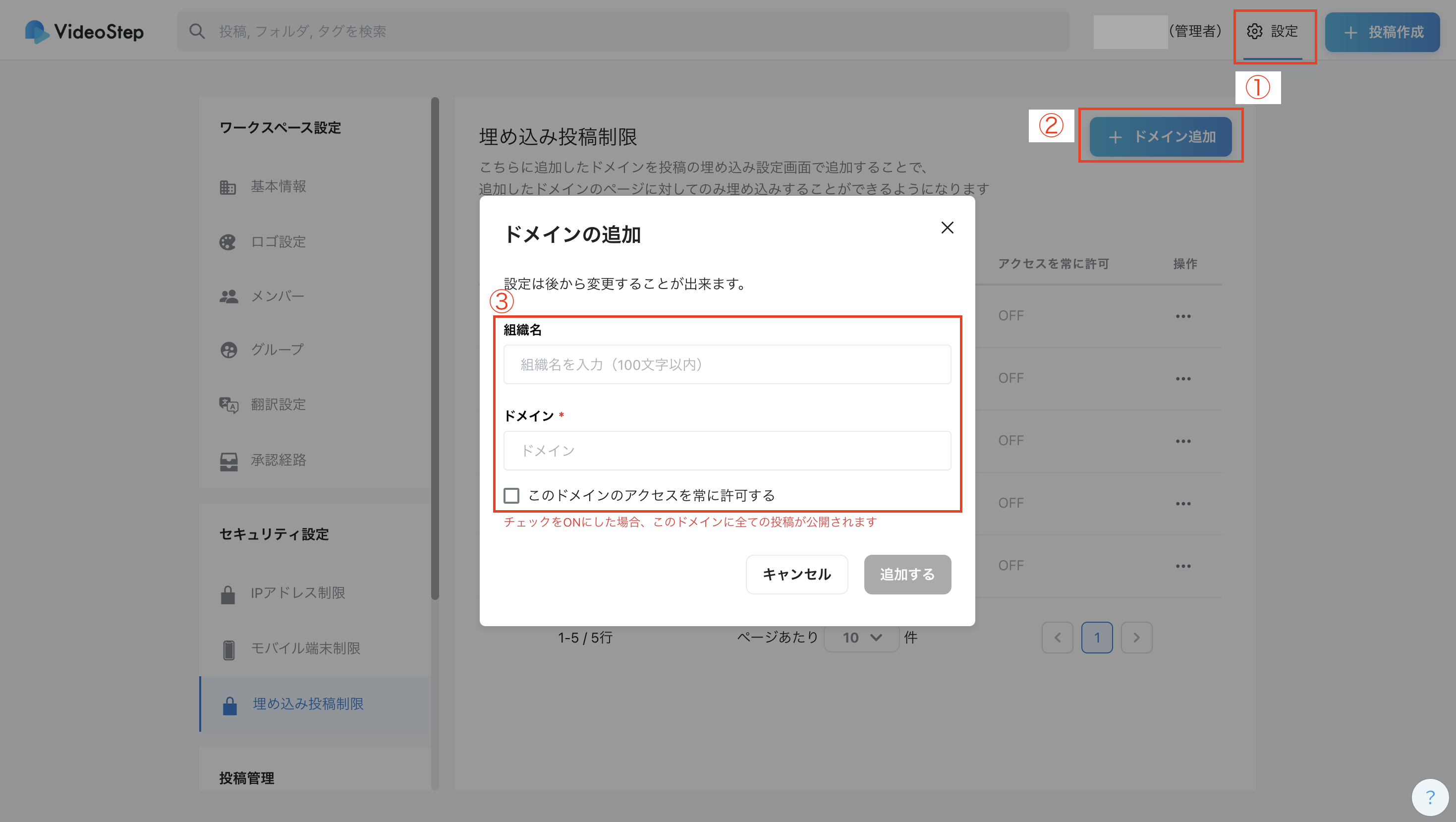Click the group icon for グループ
Viewport: 1456px width, 822px height.
[x=228, y=350]
